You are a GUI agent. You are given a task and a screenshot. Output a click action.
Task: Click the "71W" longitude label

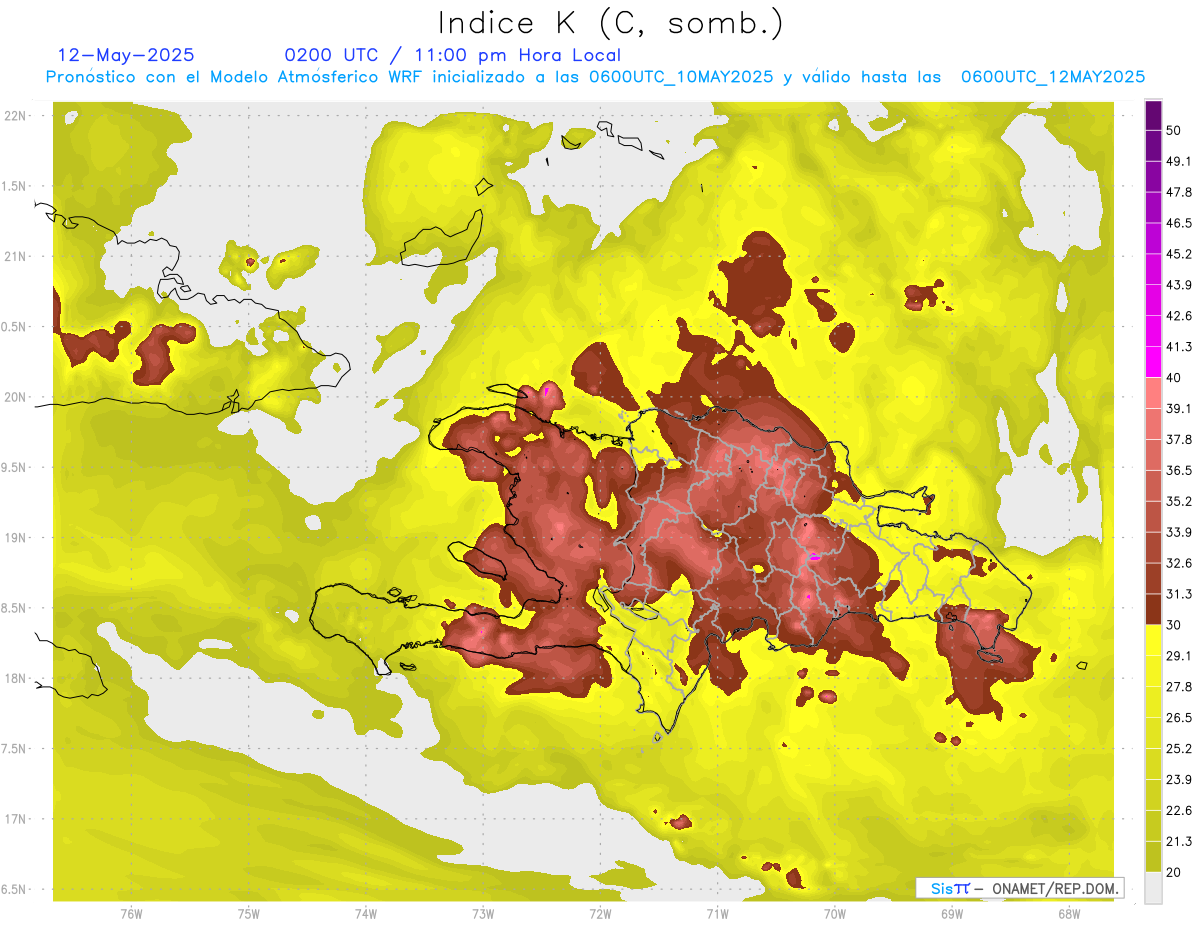(x=717, y=913)
